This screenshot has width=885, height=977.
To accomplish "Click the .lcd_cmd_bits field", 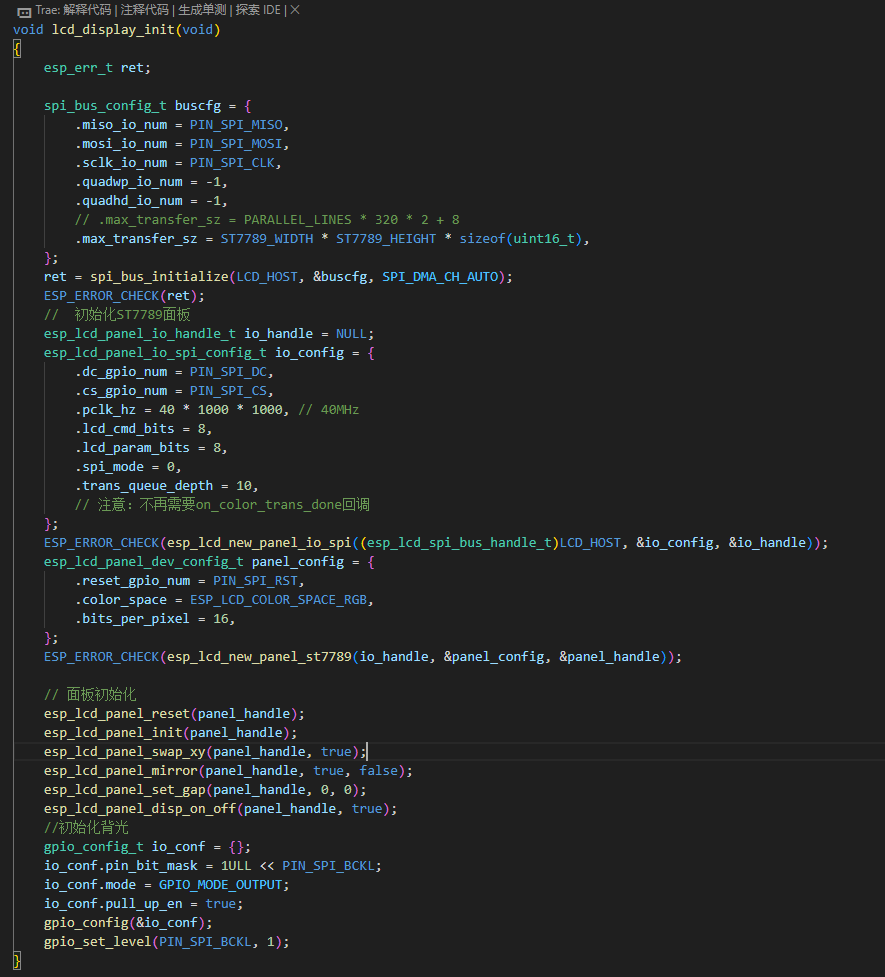I will (x=125, y=429).
